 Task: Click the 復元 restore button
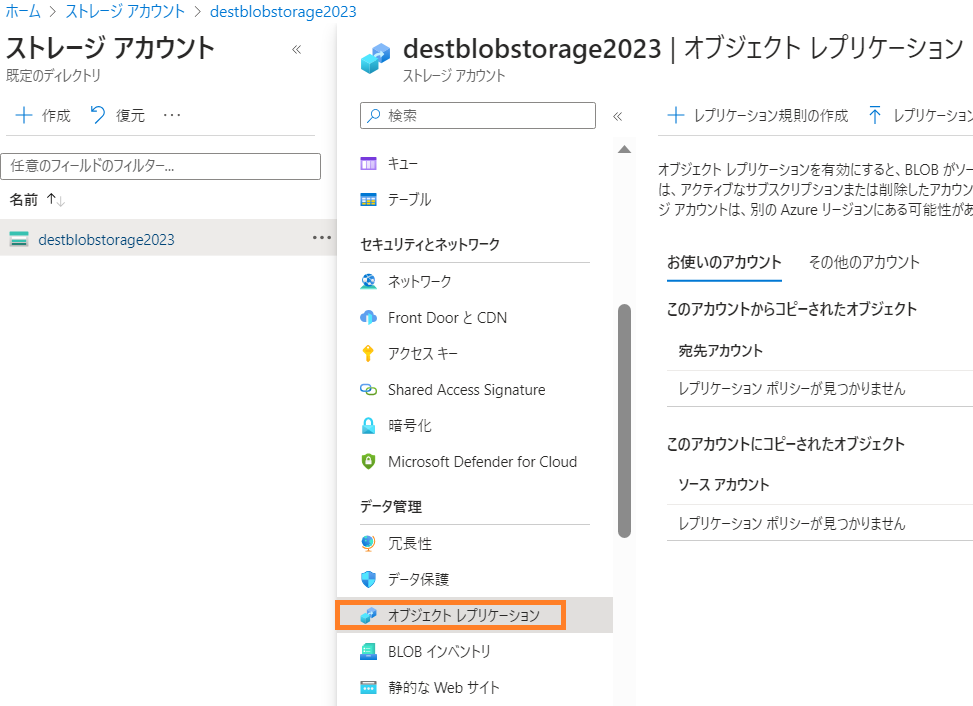tap(117, 115)
